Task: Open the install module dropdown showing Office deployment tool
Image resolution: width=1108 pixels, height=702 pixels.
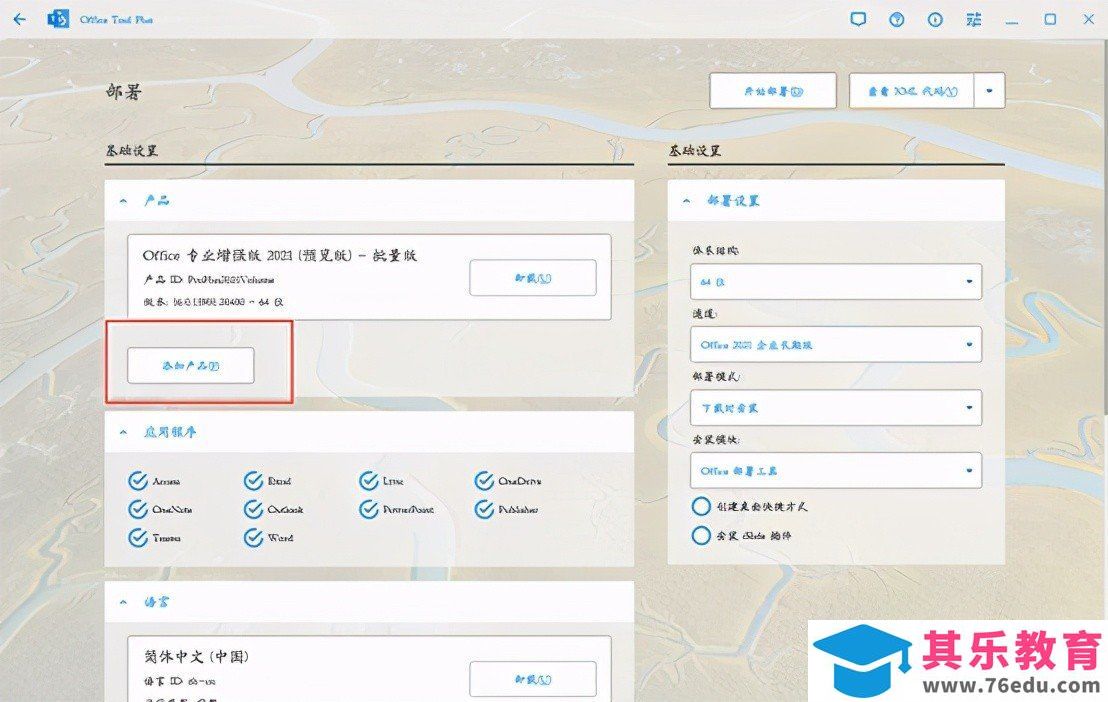Action: click(836, 470)
